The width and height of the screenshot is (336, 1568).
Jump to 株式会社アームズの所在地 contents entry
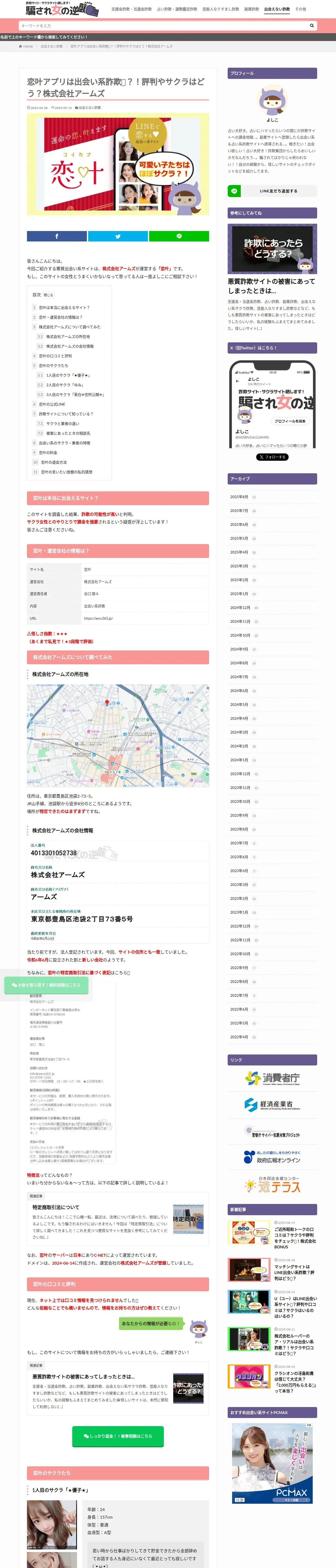point(68,337)
